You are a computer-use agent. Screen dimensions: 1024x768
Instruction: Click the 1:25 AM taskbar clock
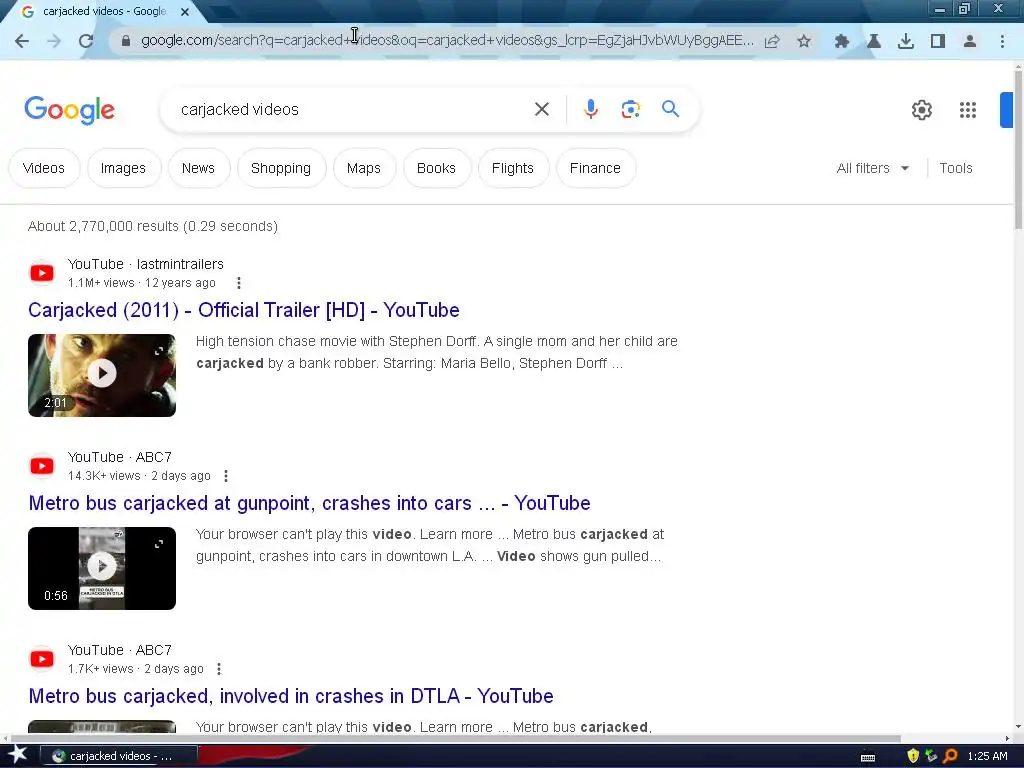pos(987,756)
